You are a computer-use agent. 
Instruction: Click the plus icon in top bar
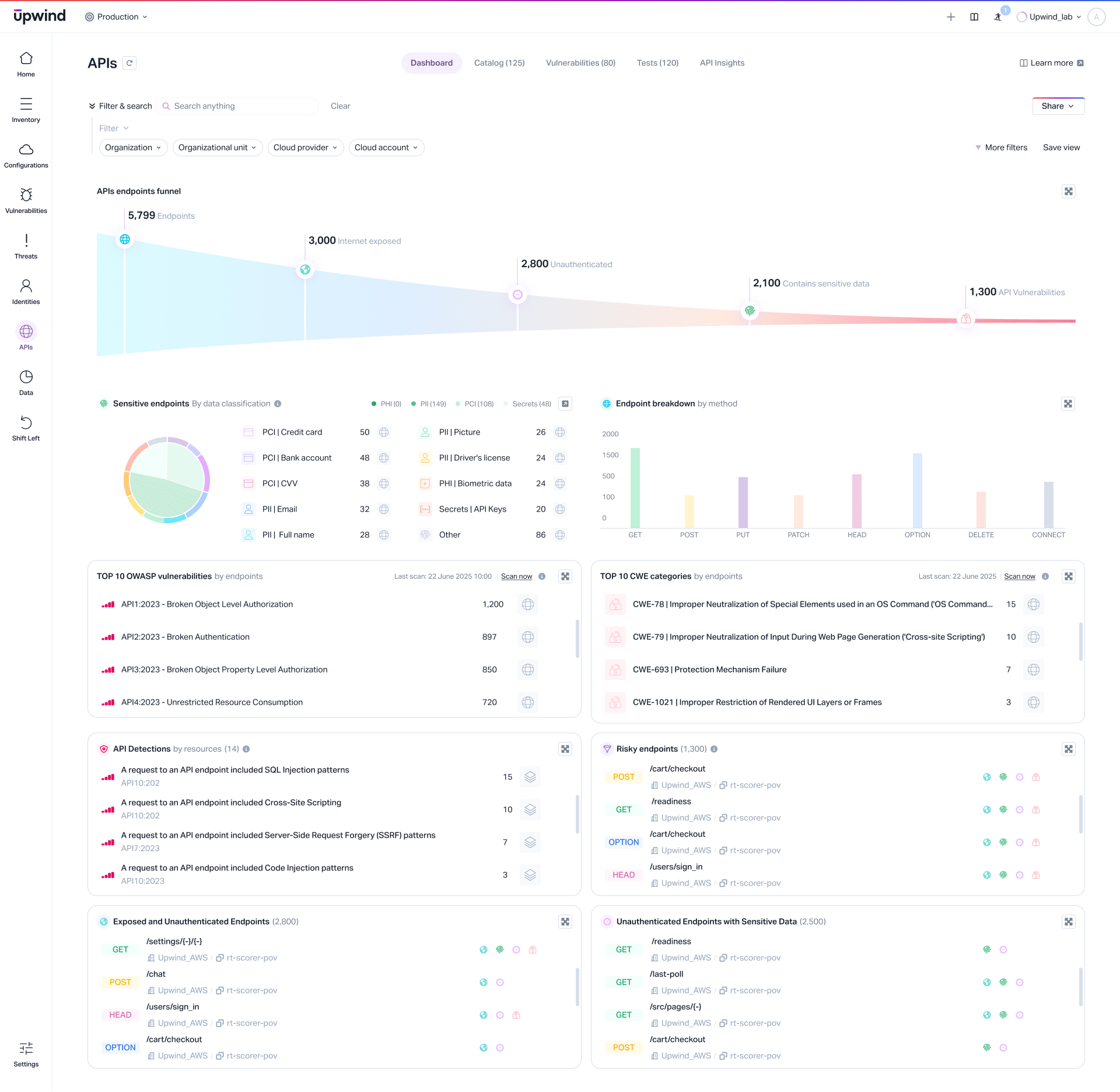(x=951, y=17)
